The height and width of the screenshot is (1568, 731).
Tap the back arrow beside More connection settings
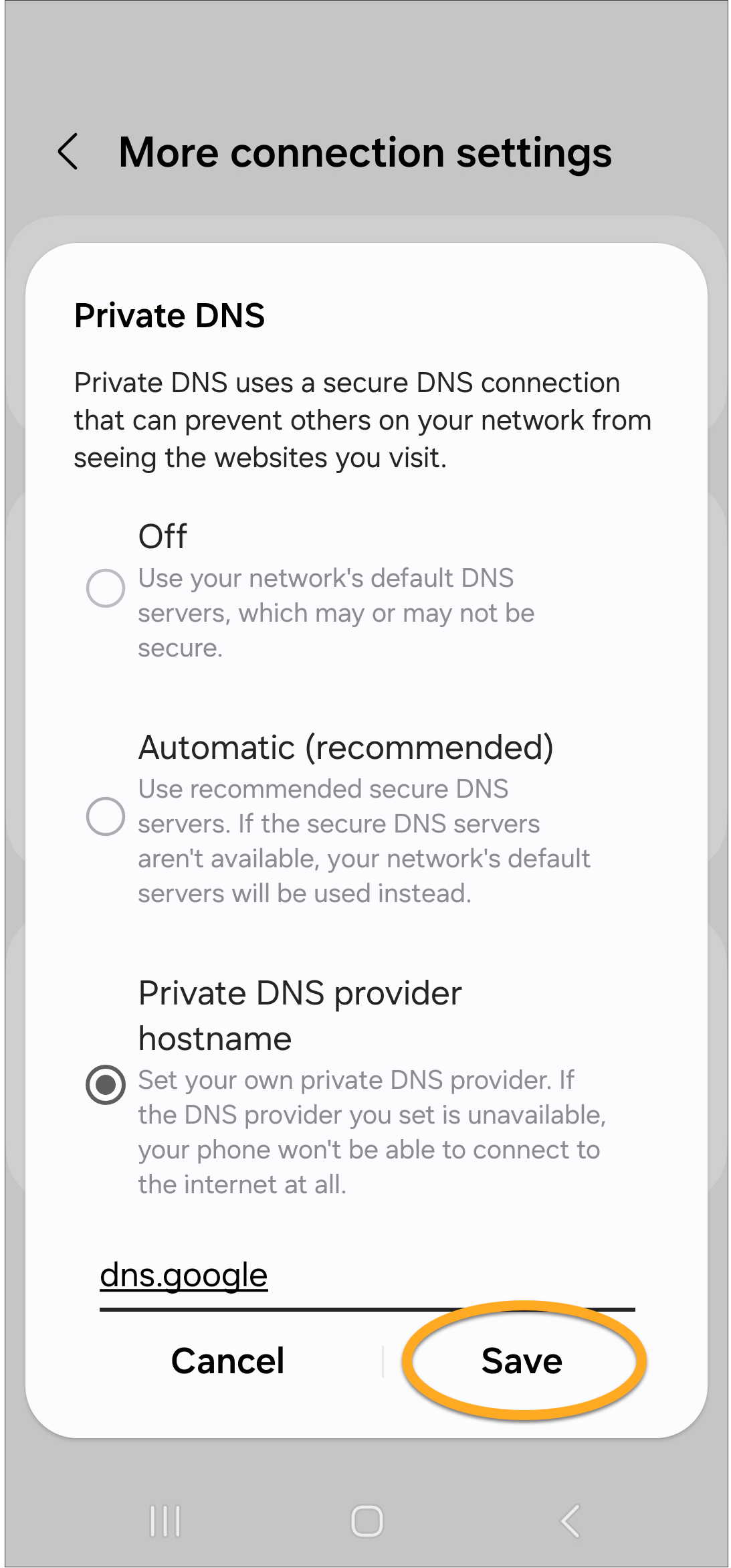[68, 152]
